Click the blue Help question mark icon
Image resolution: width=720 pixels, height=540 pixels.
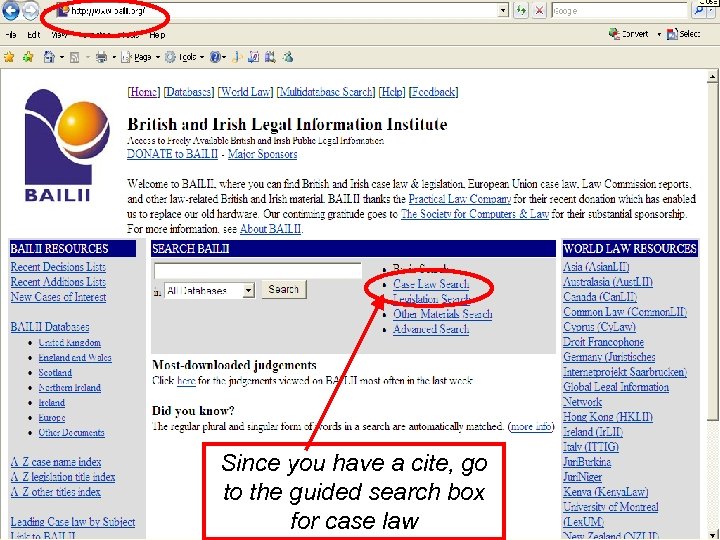(x=214, y=57)
